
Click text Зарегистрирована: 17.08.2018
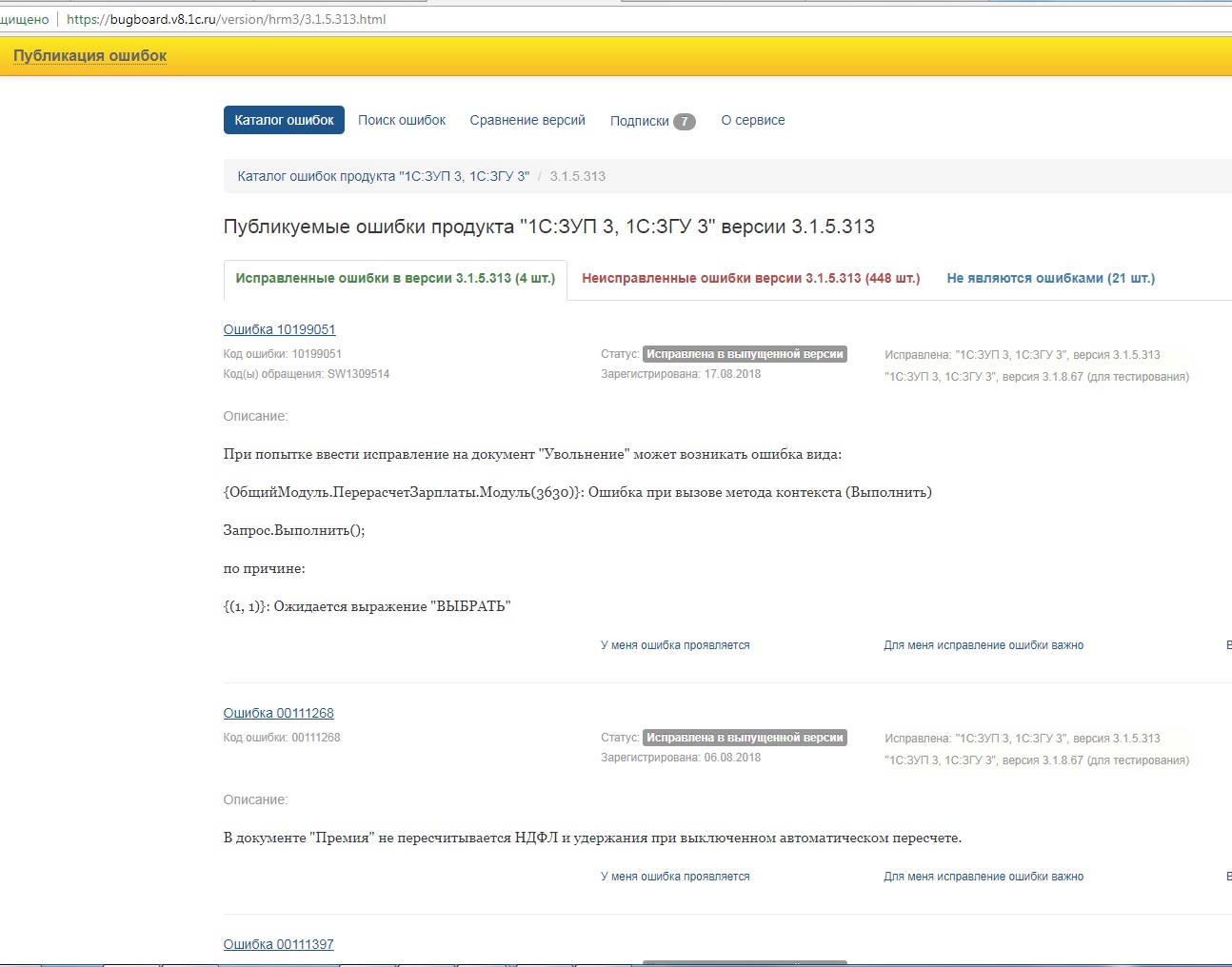(x=681, y=374)
